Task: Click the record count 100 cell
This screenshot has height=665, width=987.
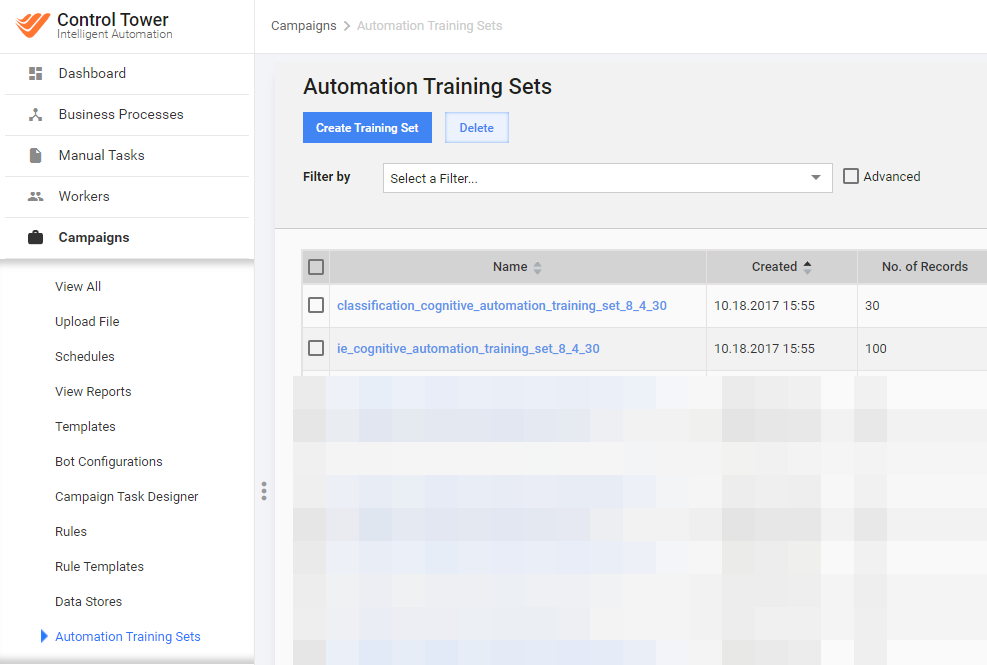Action: tap(876, 348)
